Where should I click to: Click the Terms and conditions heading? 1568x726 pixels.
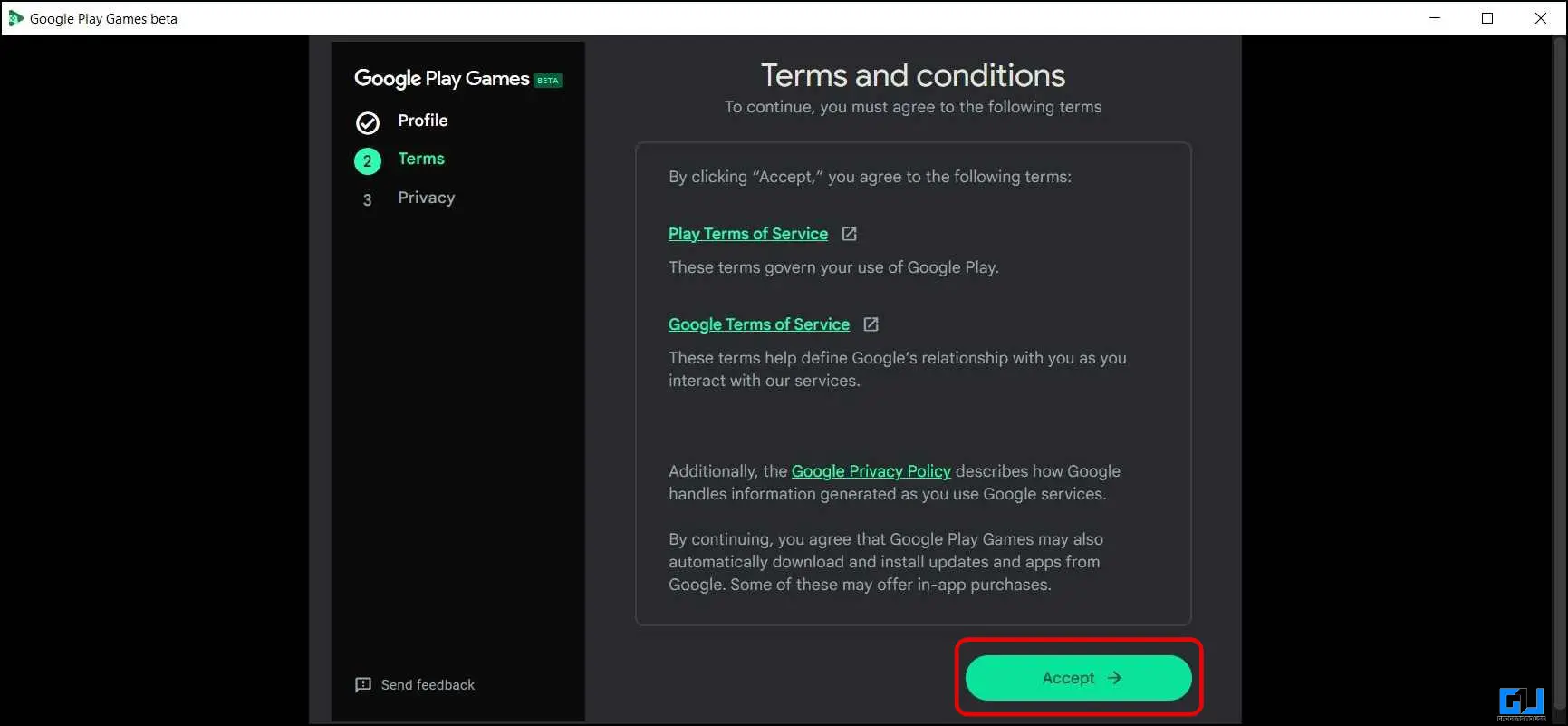pos(913,75)
